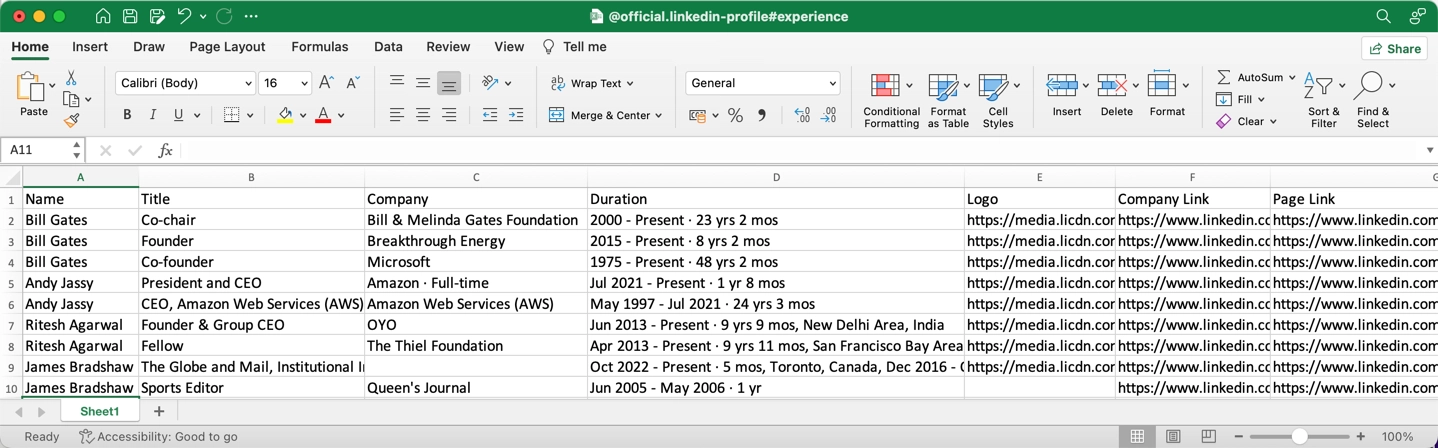Viewport: 1438px width, 448px height.
Task: Expand the formula bar chevron
Action: coord(1430,150)
